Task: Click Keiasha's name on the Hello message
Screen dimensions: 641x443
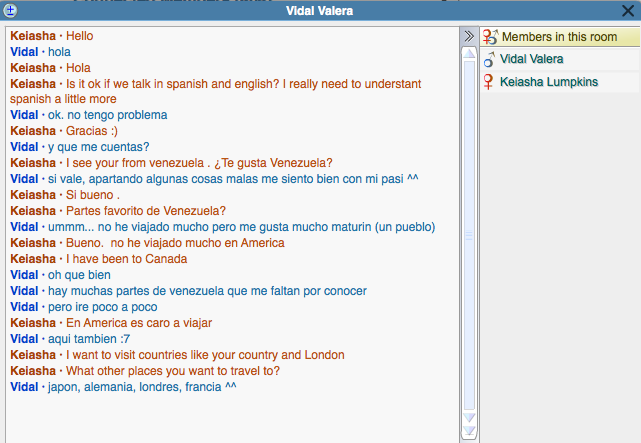Action: (x=33, y=36)
